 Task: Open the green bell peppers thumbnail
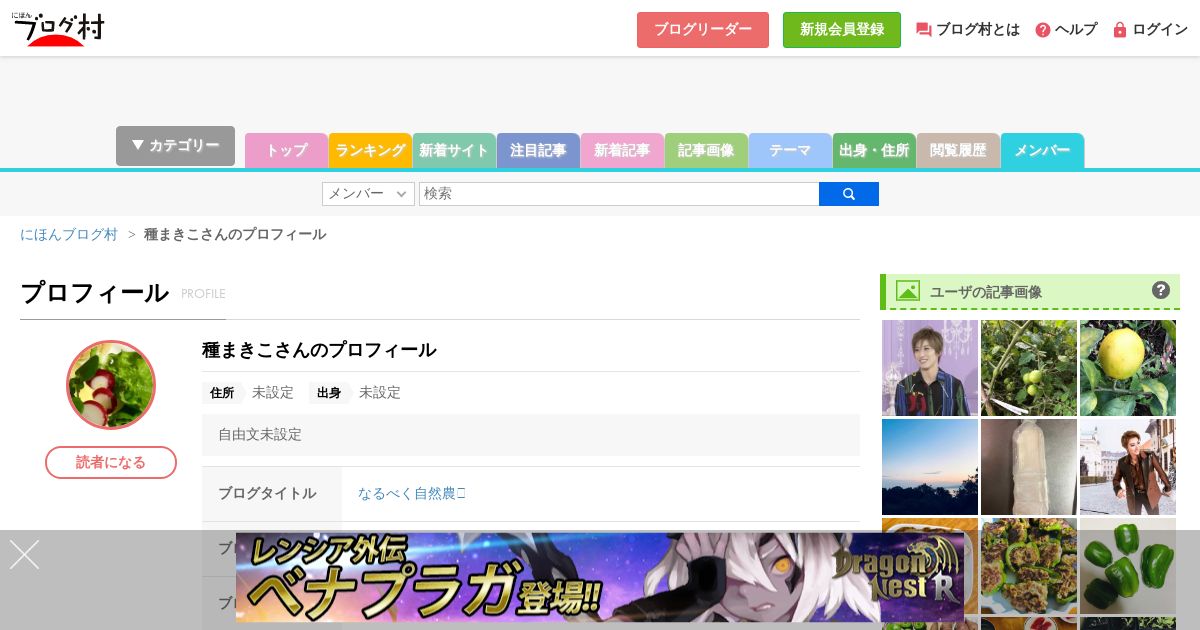point(1128,566)
